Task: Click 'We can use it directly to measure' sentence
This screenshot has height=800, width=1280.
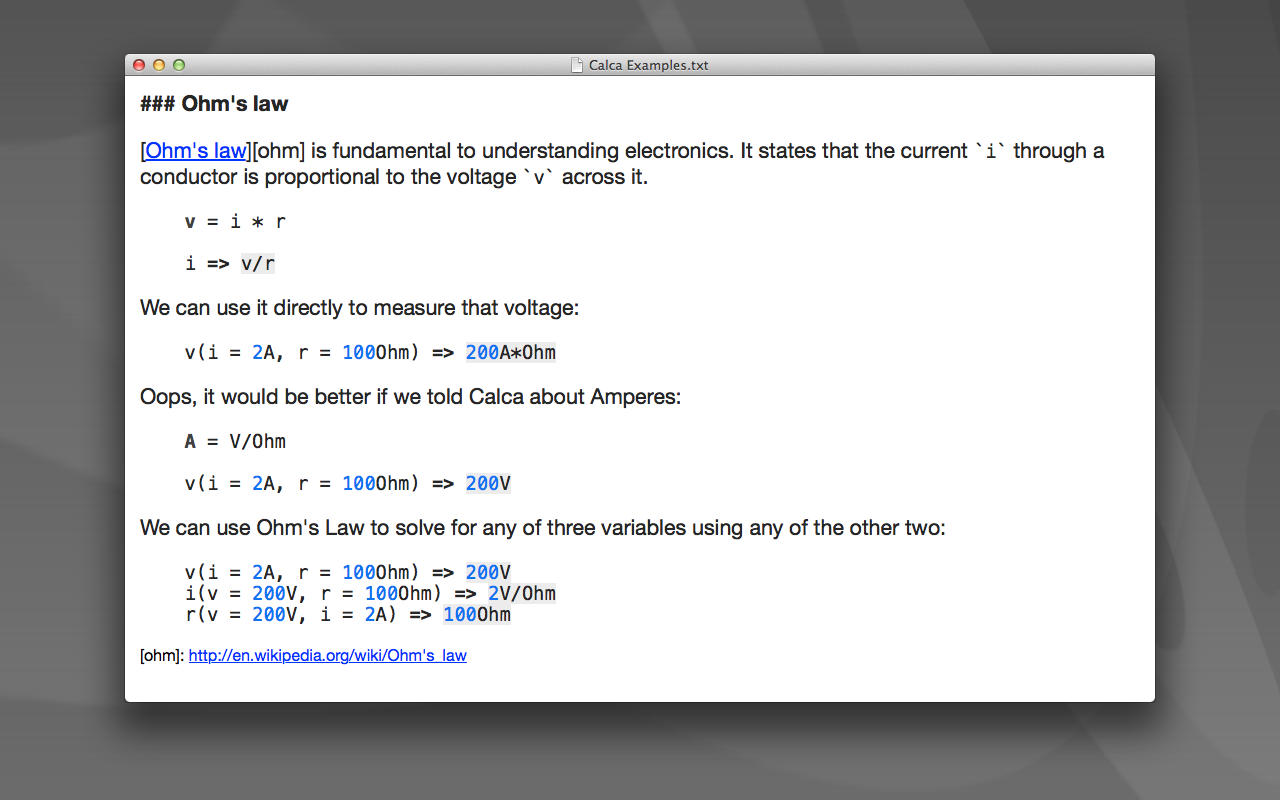Action: click(359, 308)
